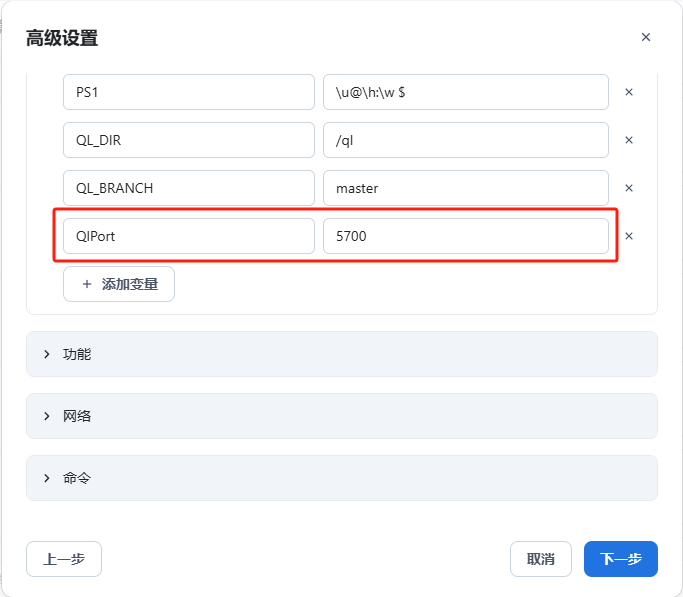This screenshot has height=597, width=683.
Task: Go back with 上一步 button
Action: [x=64, y=559]
